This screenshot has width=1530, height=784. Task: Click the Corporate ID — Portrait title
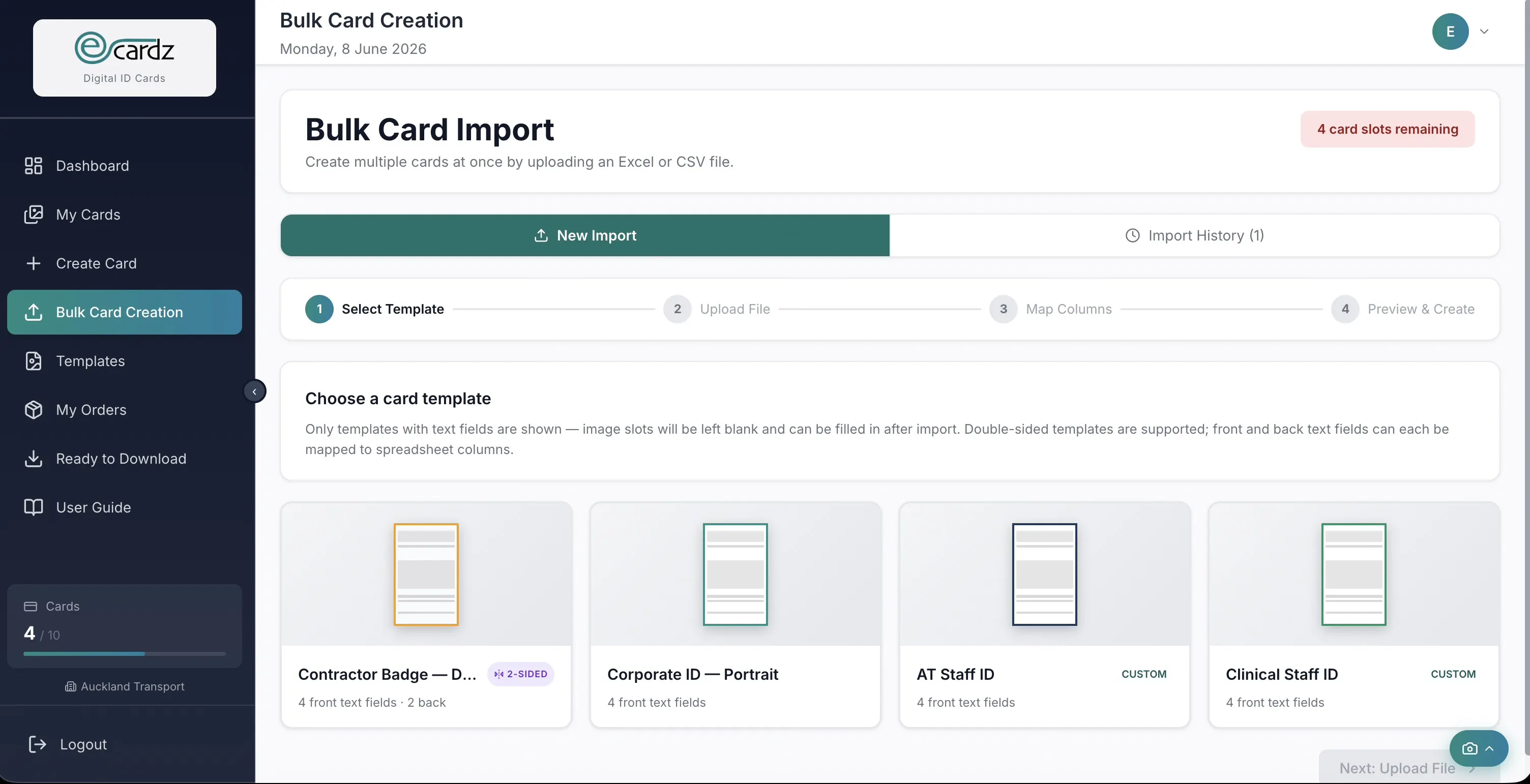[693, 674]
